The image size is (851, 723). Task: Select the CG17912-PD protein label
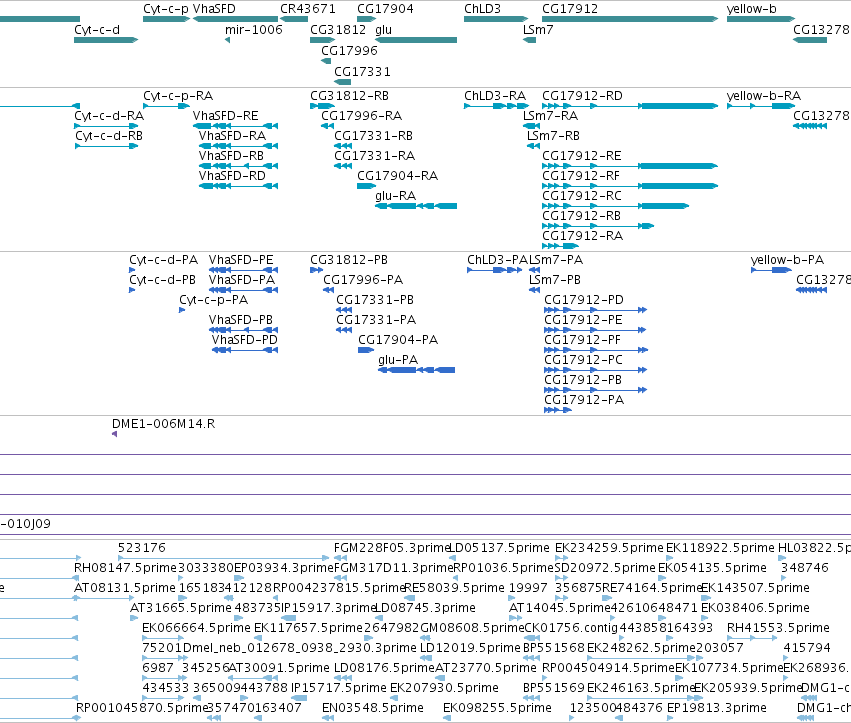(584, 300)
